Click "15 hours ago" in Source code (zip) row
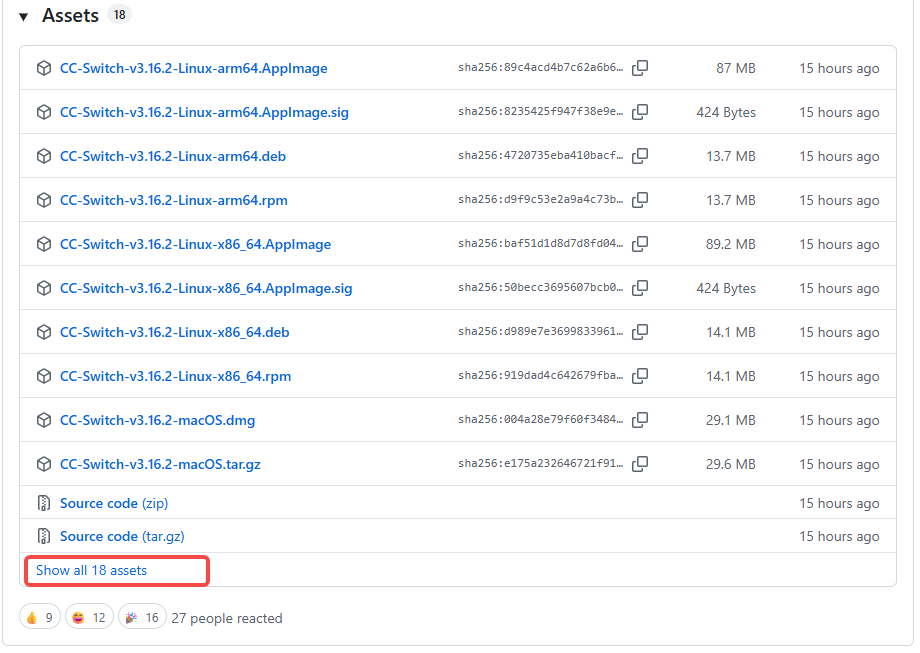This screenshot has height=653, width=920. (x=839, y=503)
